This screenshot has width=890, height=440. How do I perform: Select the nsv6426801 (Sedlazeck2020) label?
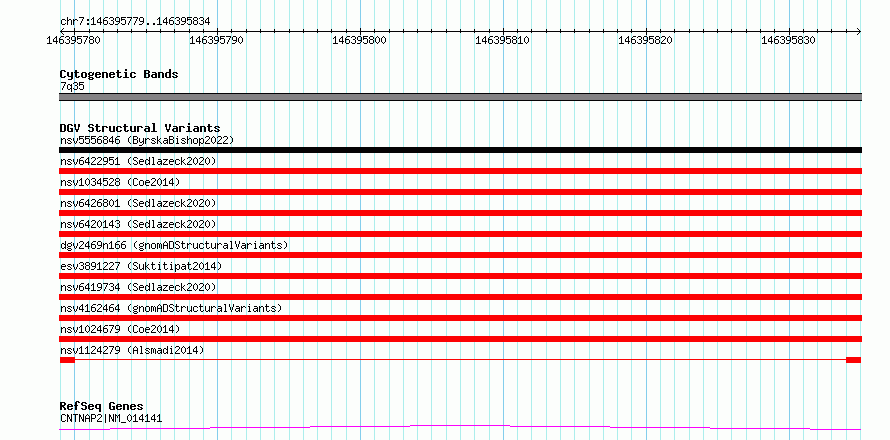138,203
